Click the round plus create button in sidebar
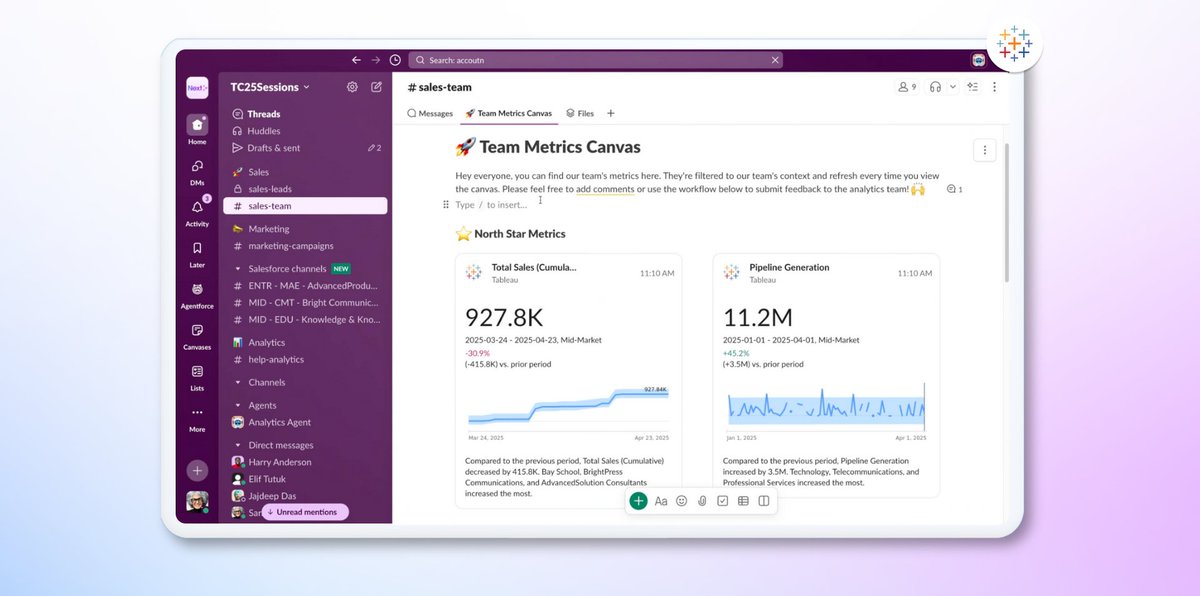 pyautogui.click(x=197, y=469)
